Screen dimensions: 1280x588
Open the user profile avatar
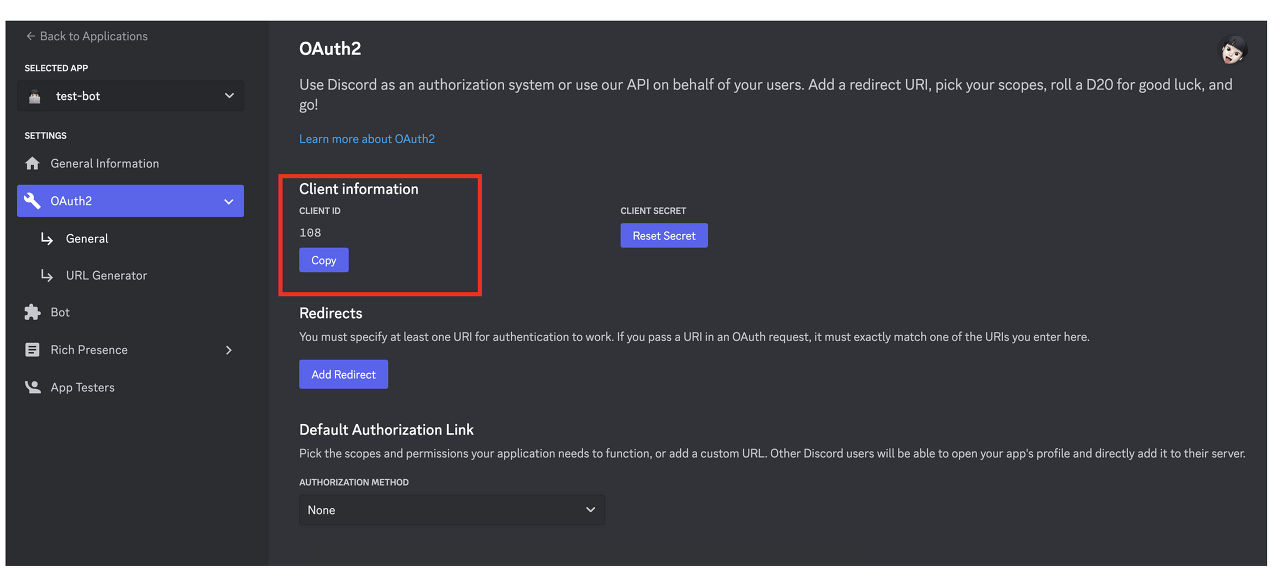(1233, 49)
